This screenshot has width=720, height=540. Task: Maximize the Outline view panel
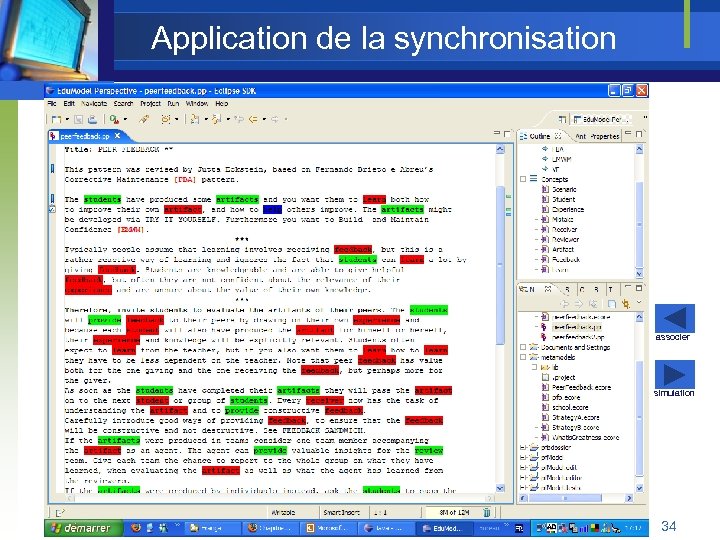(639, 134)
